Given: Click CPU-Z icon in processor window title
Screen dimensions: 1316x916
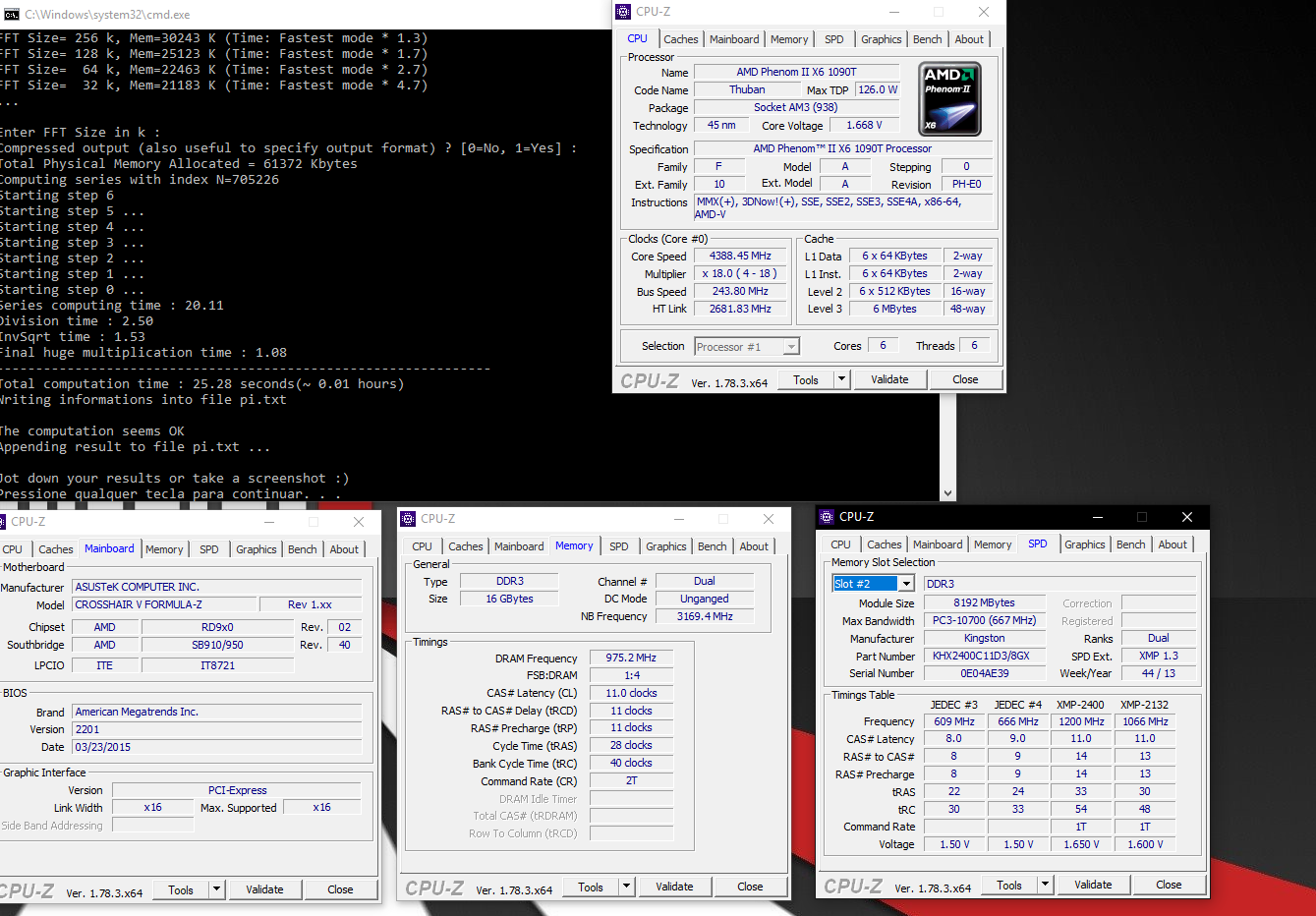Looking at the screenshot, I should [x=623, y=12].
